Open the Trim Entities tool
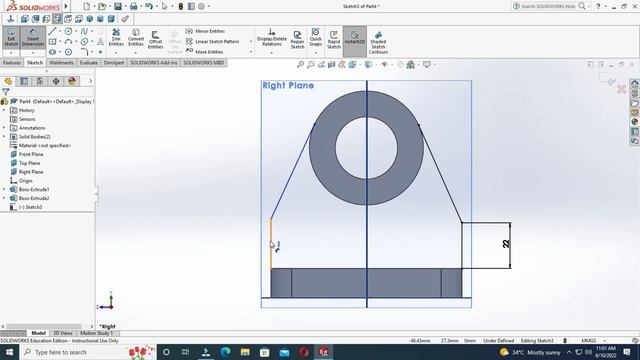This screenshot has height=360, width=640. [116, 38]
